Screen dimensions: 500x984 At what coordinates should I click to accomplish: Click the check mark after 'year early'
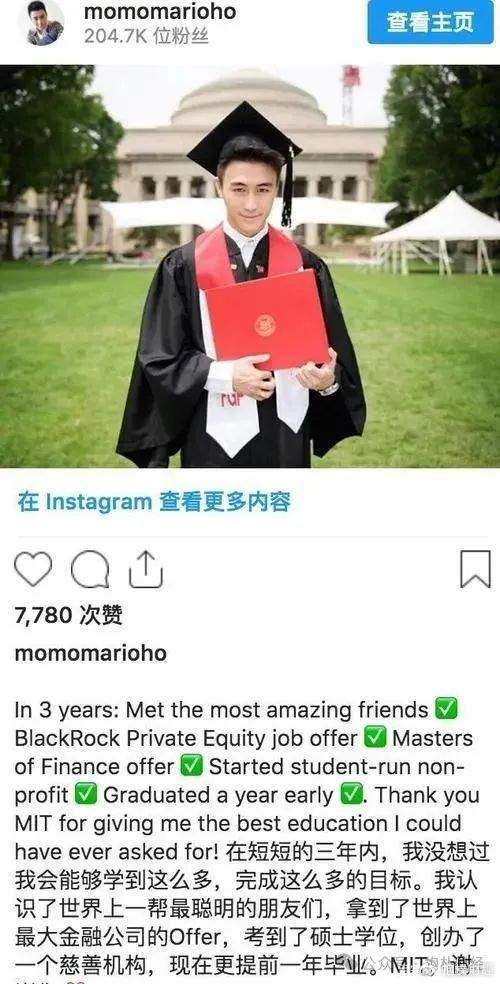coord(350,794)
